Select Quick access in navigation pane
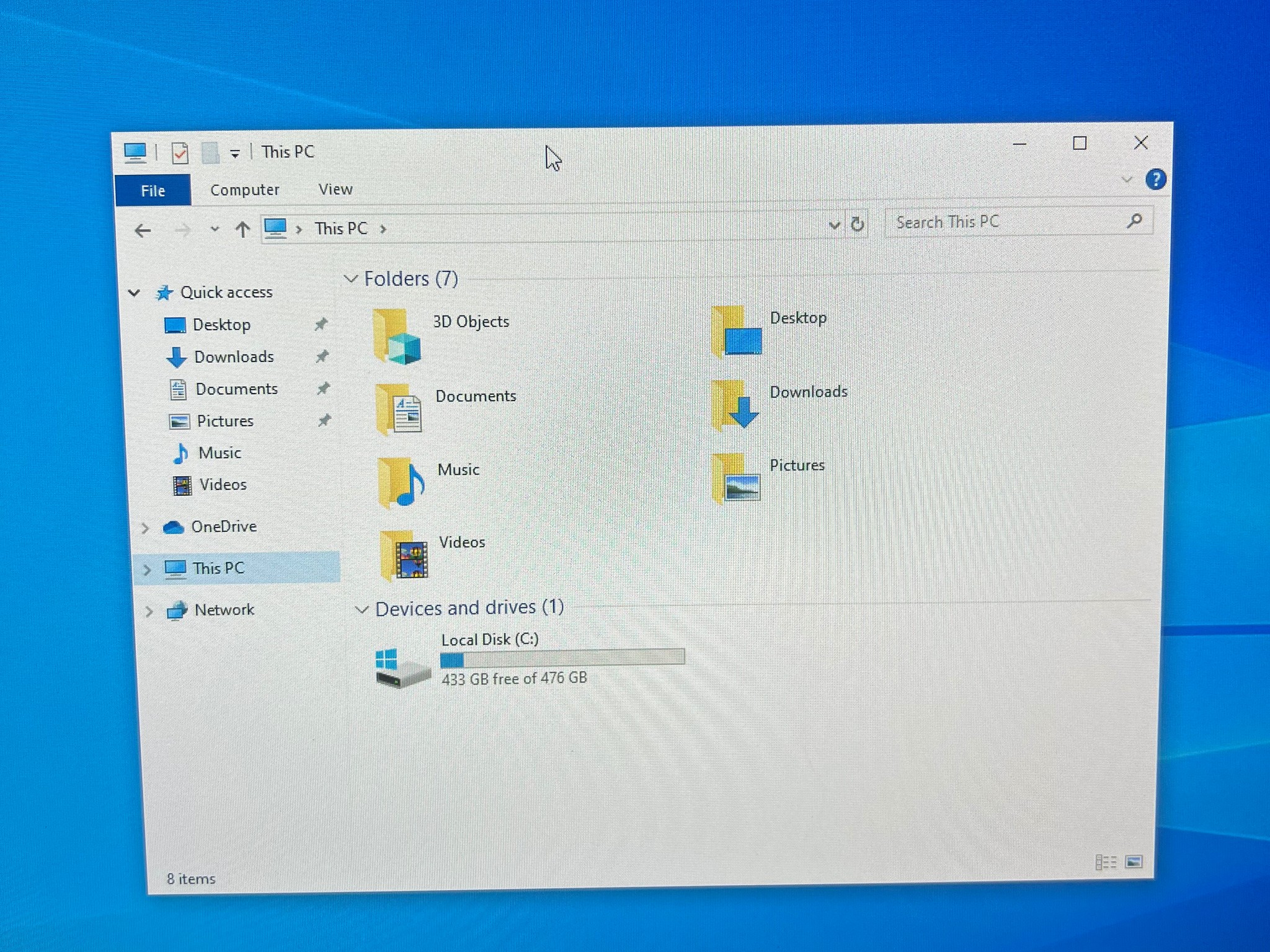Screen dimensions: 1270x952 click(x=226, y=292)
